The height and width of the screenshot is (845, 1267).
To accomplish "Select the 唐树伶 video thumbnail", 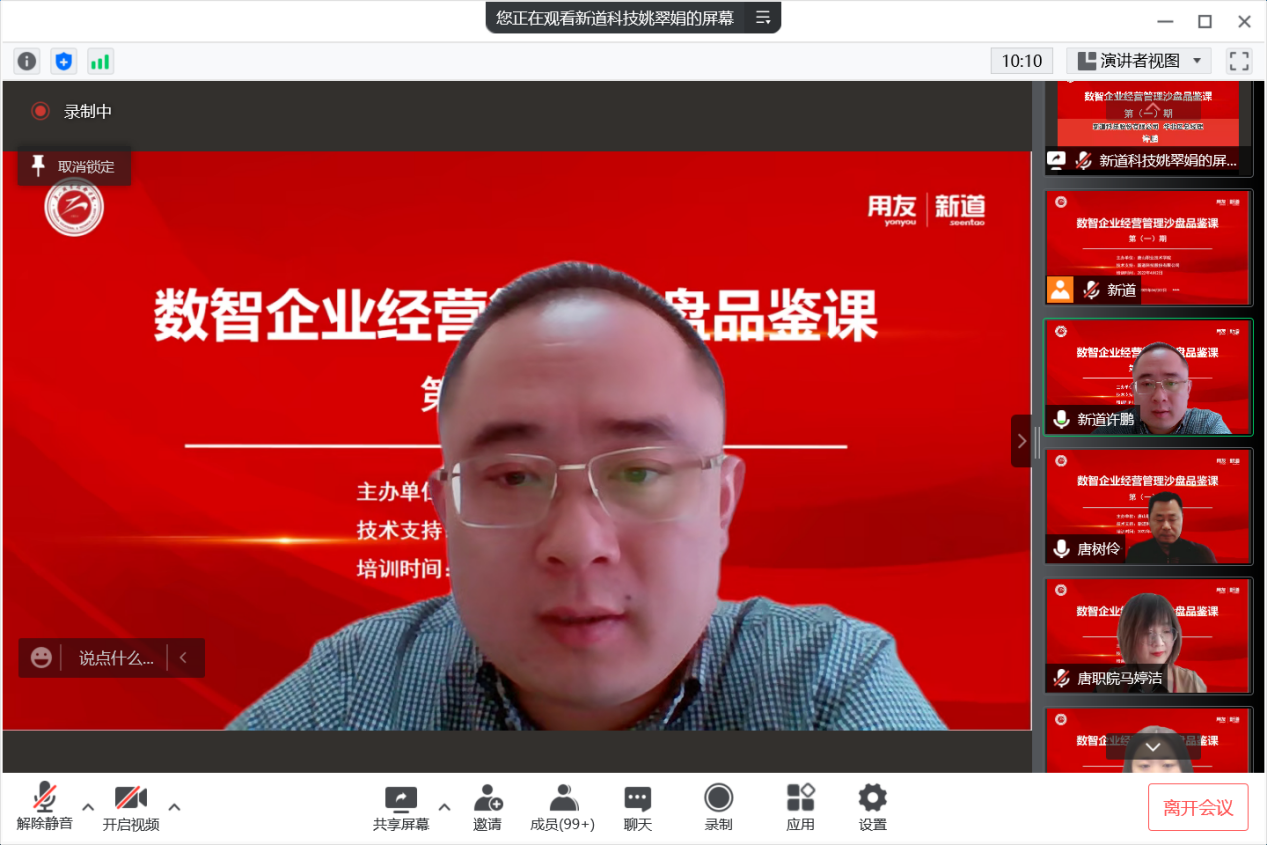I will tap(1148, 507).
